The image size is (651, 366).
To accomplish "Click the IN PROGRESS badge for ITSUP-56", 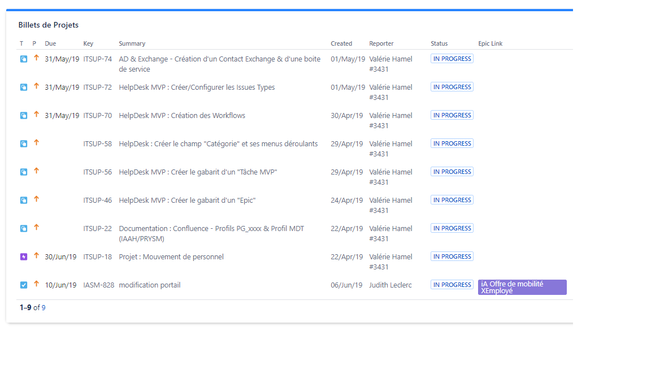I will click(452, 172).
